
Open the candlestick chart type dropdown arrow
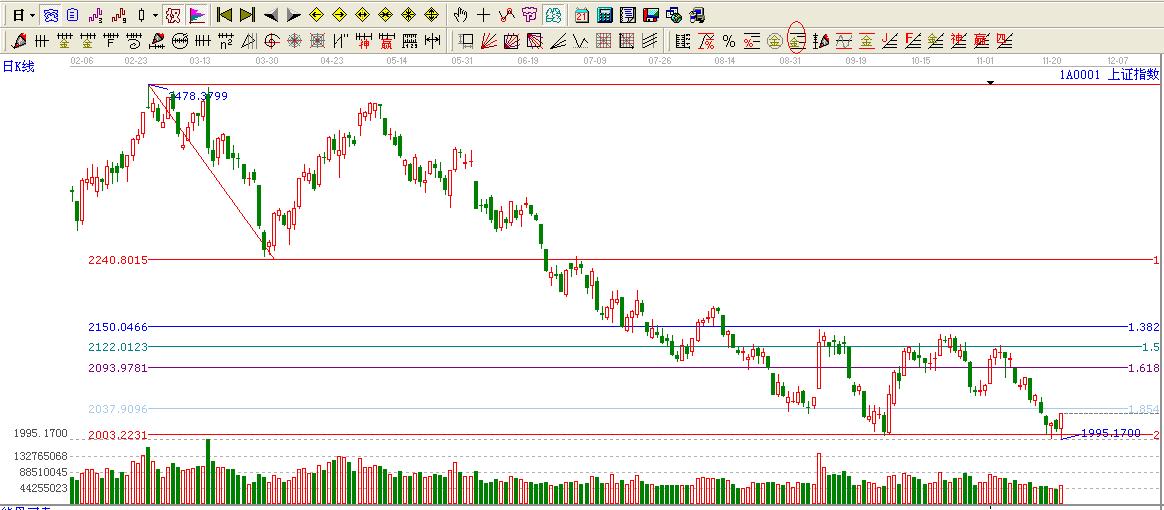pyautogui.click(x=155, y=15)
